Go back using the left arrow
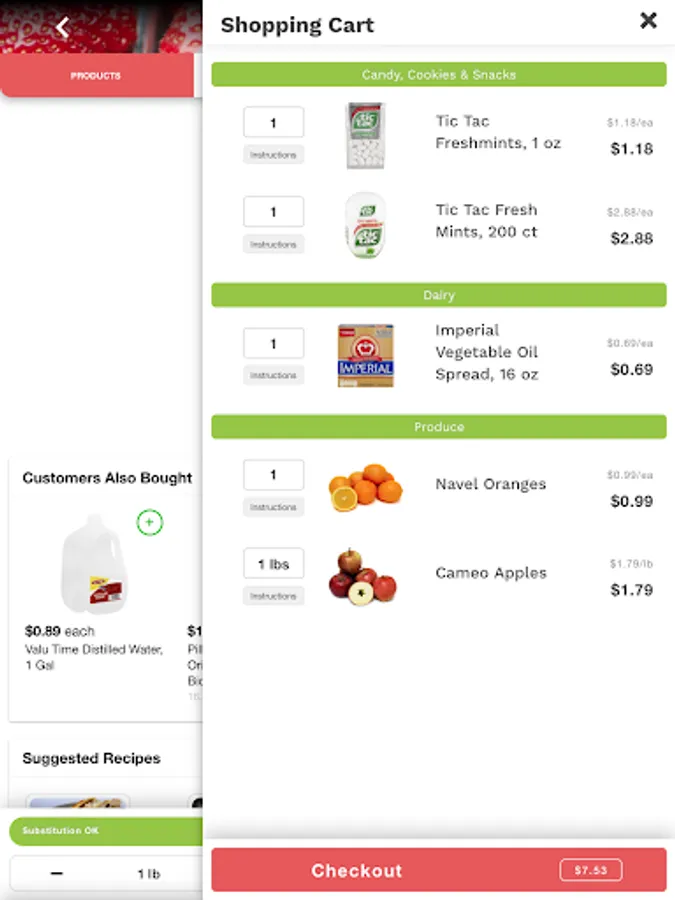Screen dimensions: 675x900 [62, 27]
